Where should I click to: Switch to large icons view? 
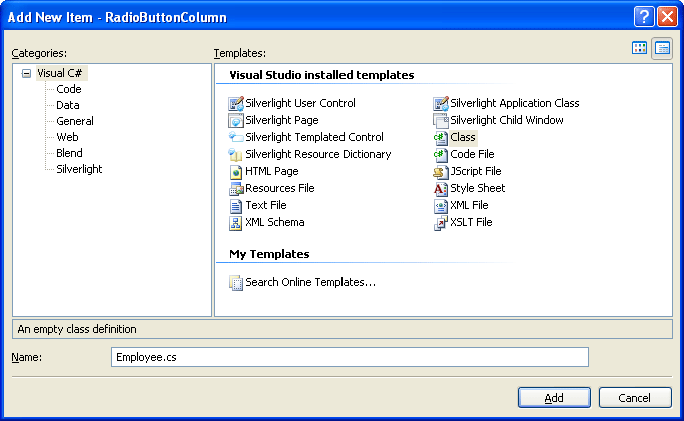click(x=640, y=48)
